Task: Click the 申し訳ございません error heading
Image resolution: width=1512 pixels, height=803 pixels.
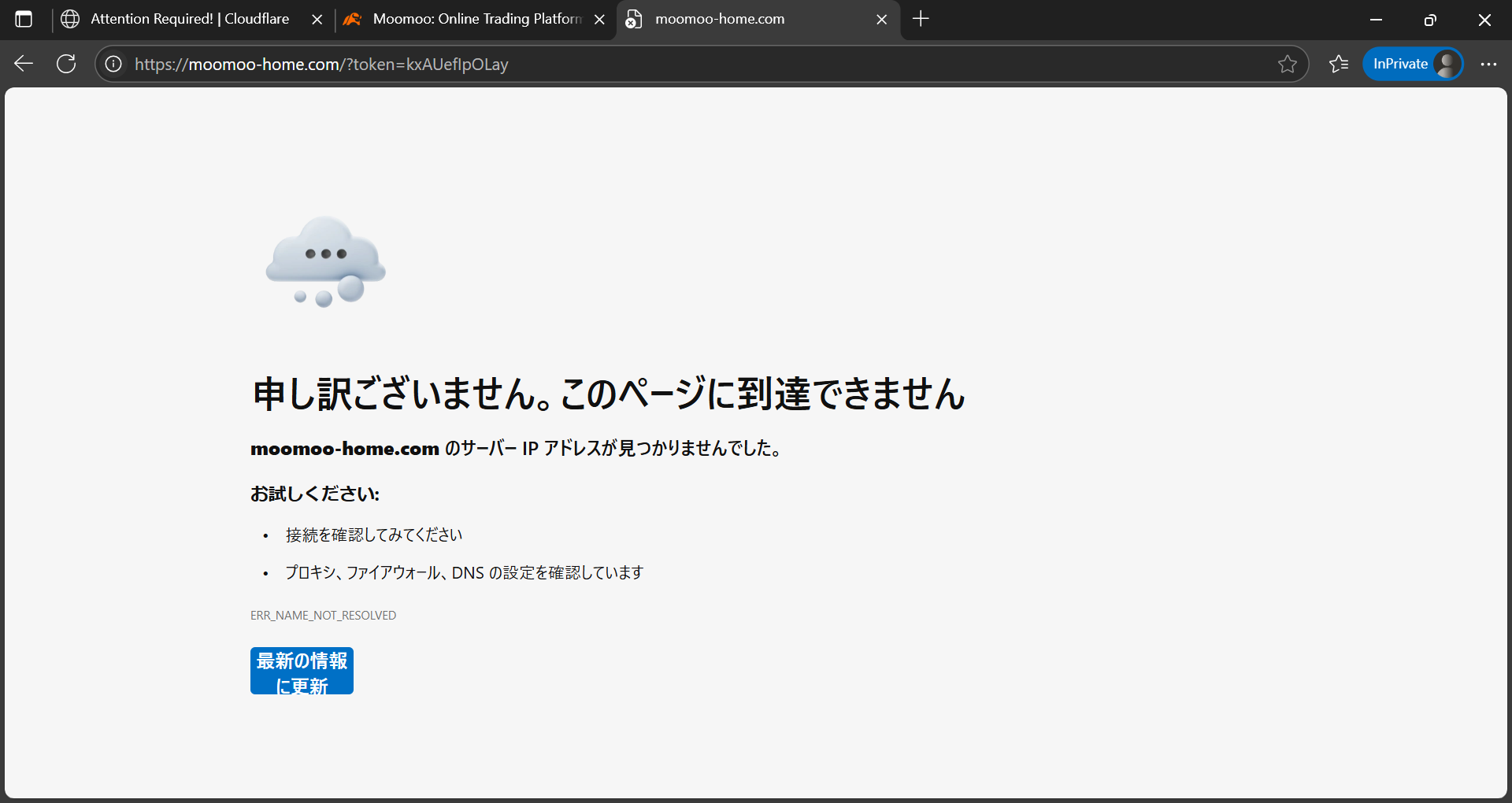Action: (609, 394)
